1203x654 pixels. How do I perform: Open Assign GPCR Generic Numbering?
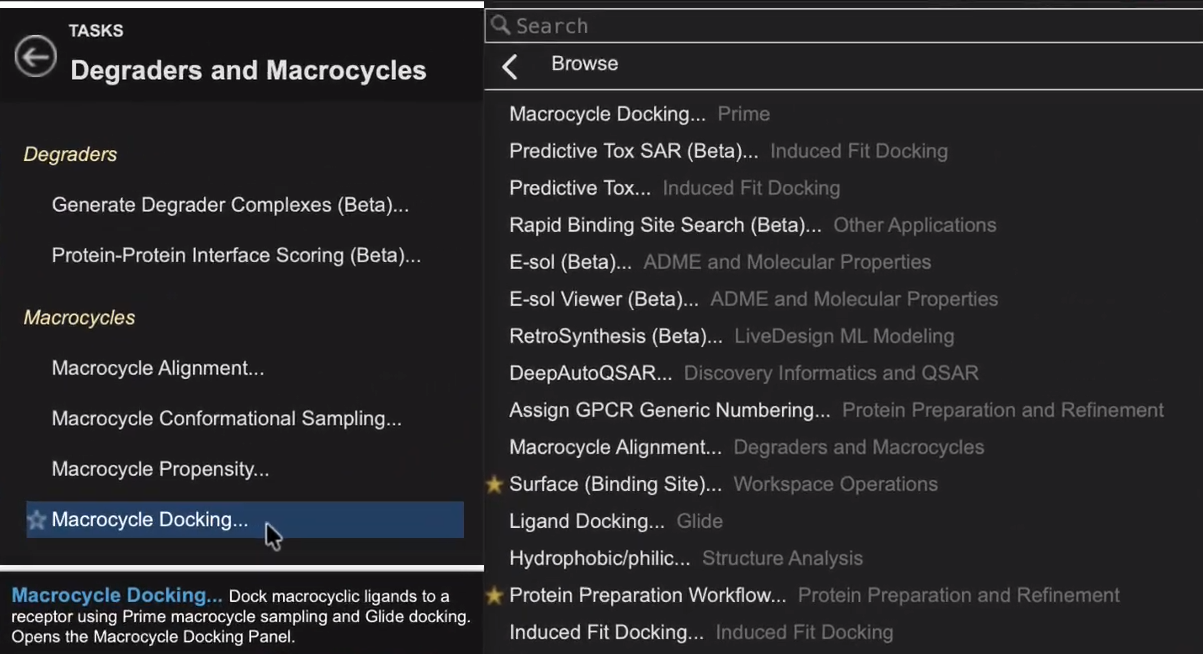(x=669, y=410)
